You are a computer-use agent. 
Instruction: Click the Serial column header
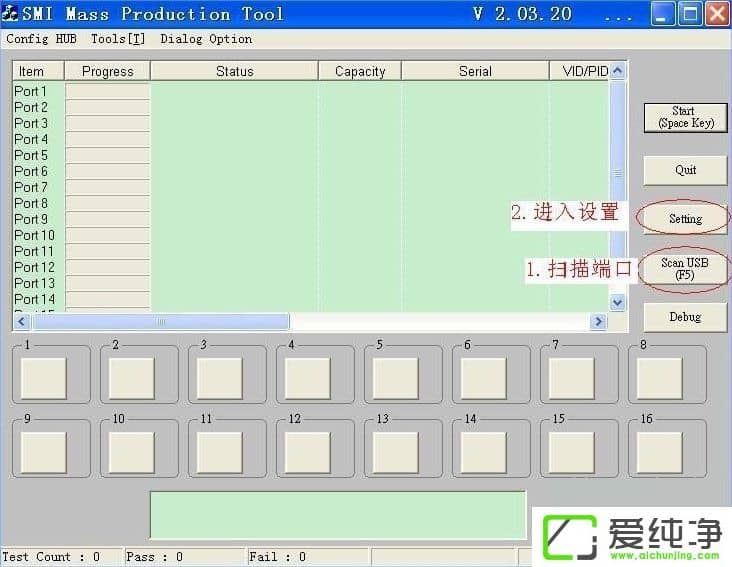(475, 71)
